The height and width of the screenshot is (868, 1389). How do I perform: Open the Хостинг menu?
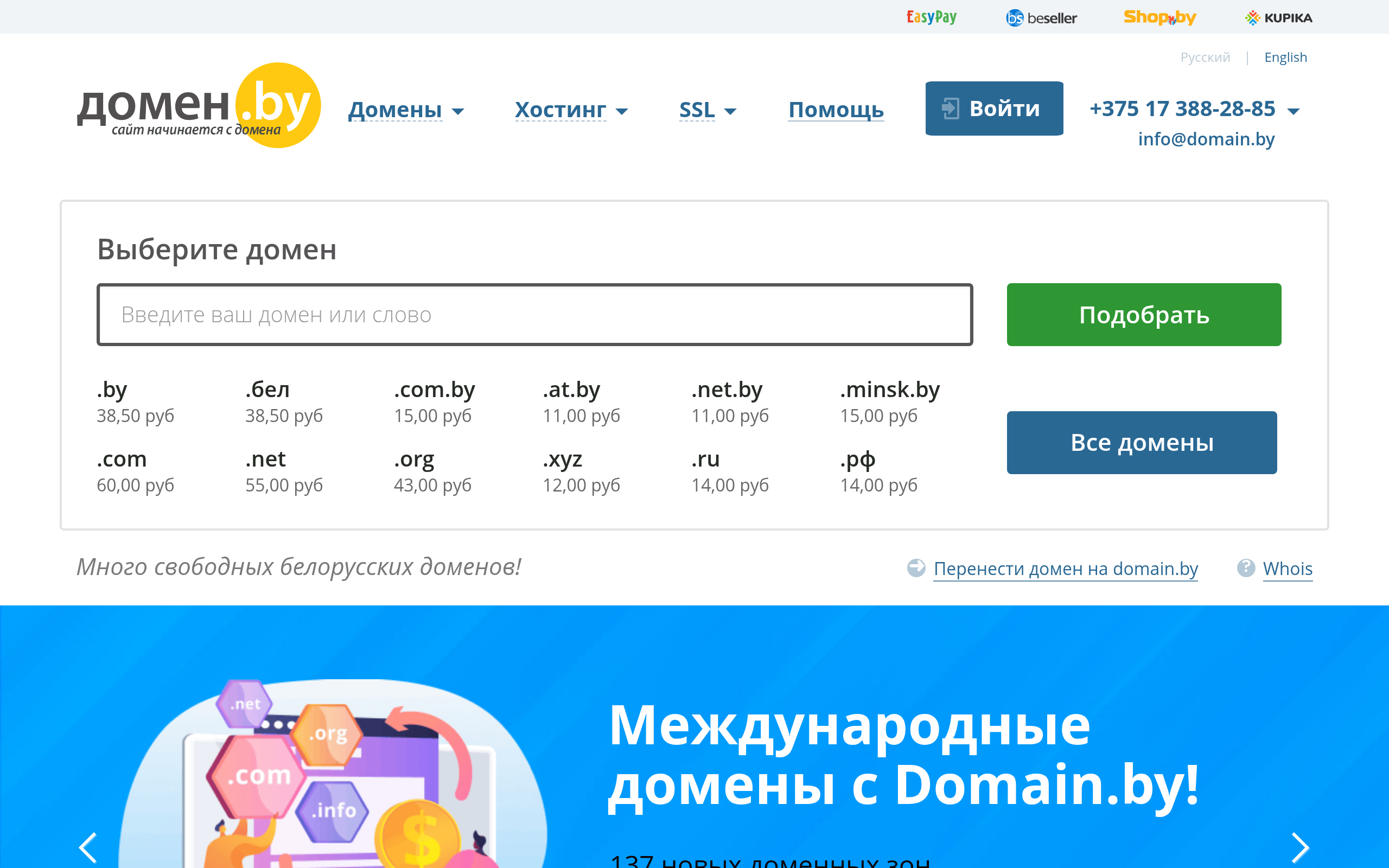(x=560, y=109)
